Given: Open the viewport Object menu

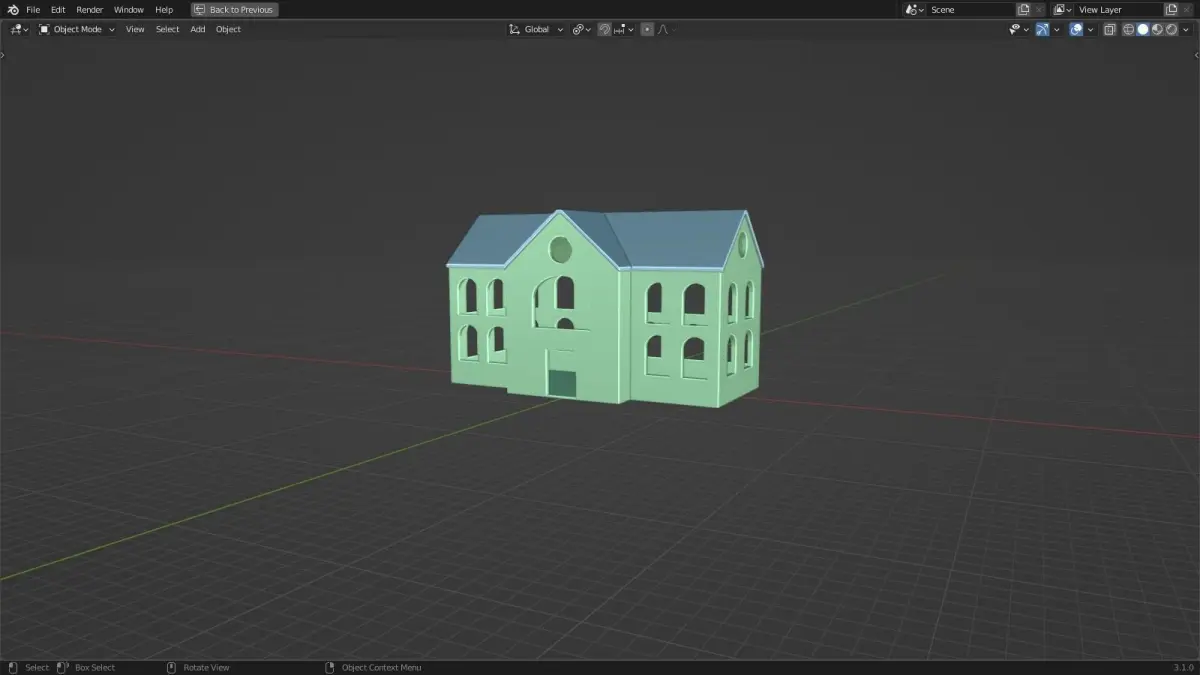Looking at the screenshot, I should coord(228,29).
